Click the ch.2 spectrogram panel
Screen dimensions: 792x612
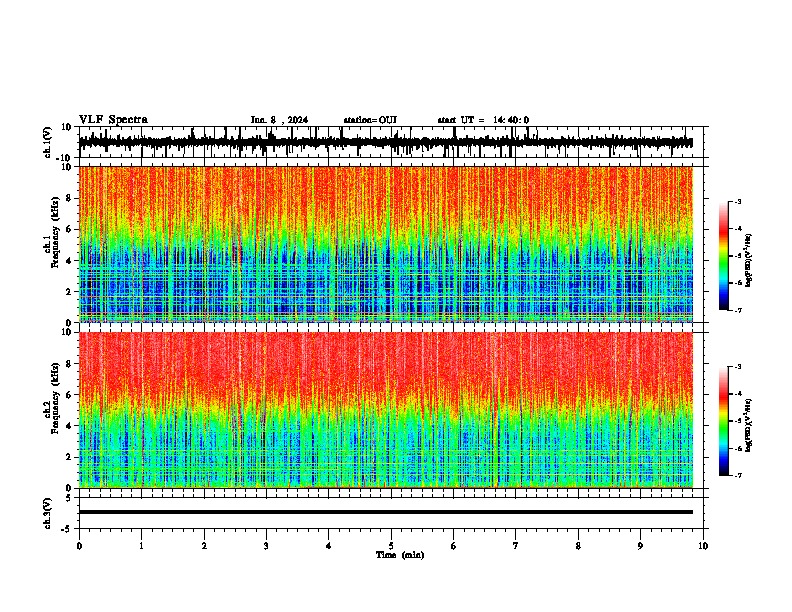pos(385,410)
